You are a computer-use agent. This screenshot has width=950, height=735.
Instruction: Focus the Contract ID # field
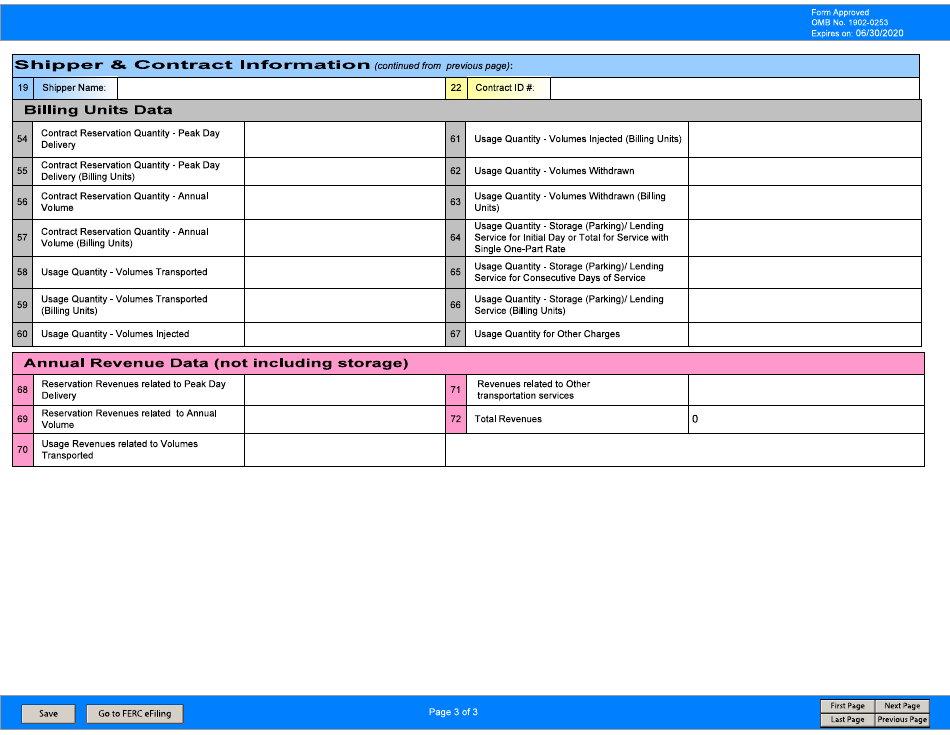[x=734, y=88]
